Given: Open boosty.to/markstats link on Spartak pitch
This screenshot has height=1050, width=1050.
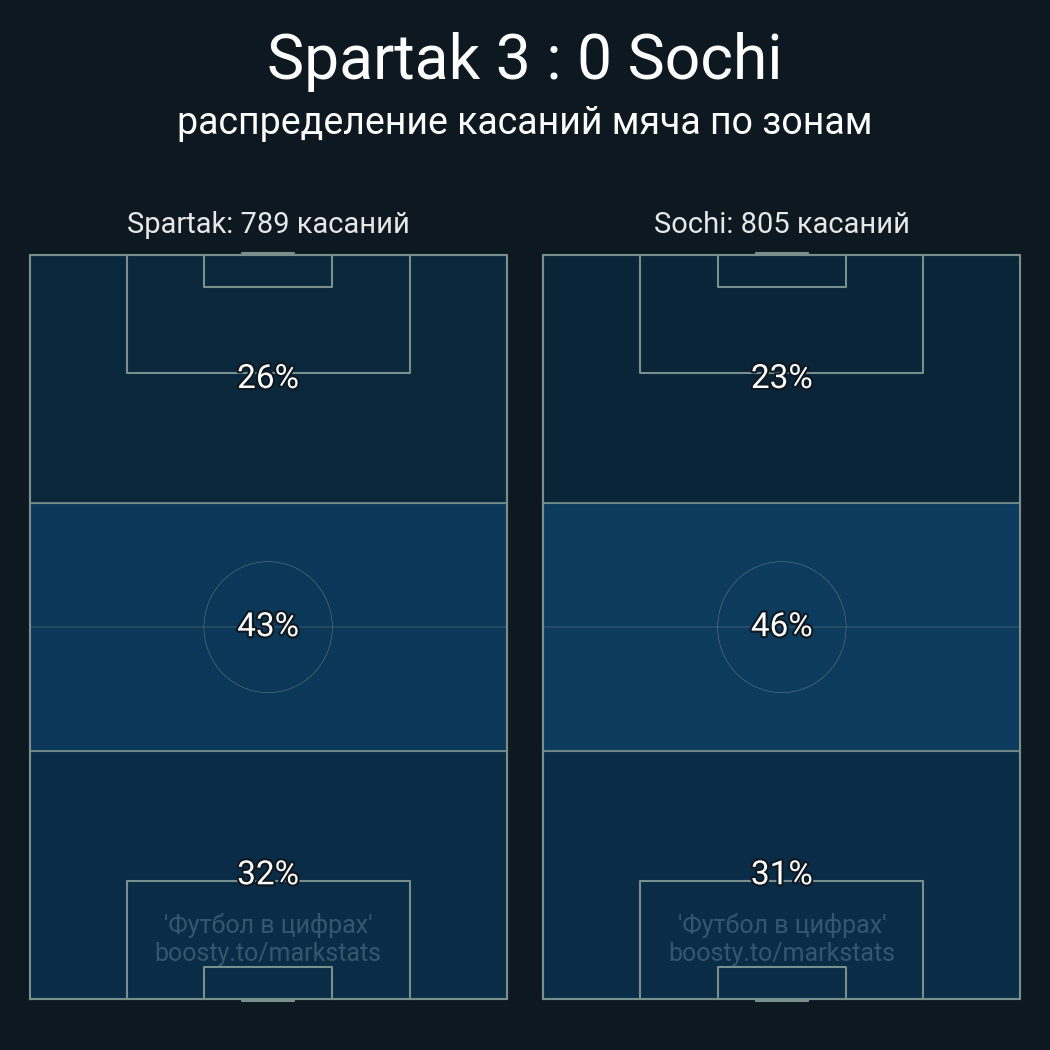Looking at the screenshot, I should click(x=268, y=952).
